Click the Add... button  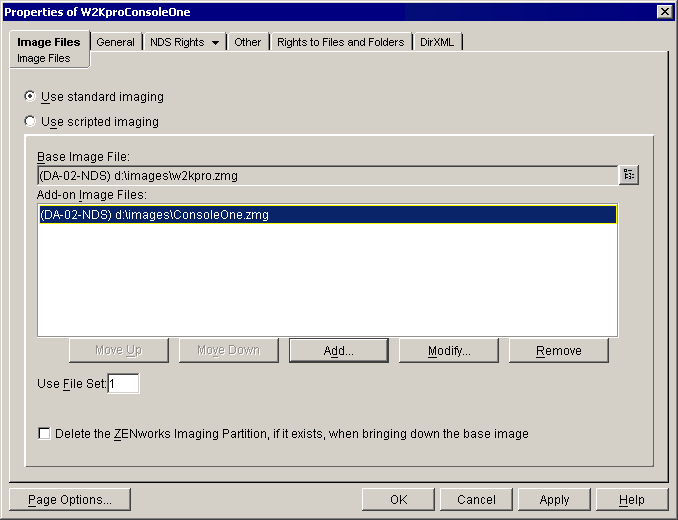pos(339,351)
